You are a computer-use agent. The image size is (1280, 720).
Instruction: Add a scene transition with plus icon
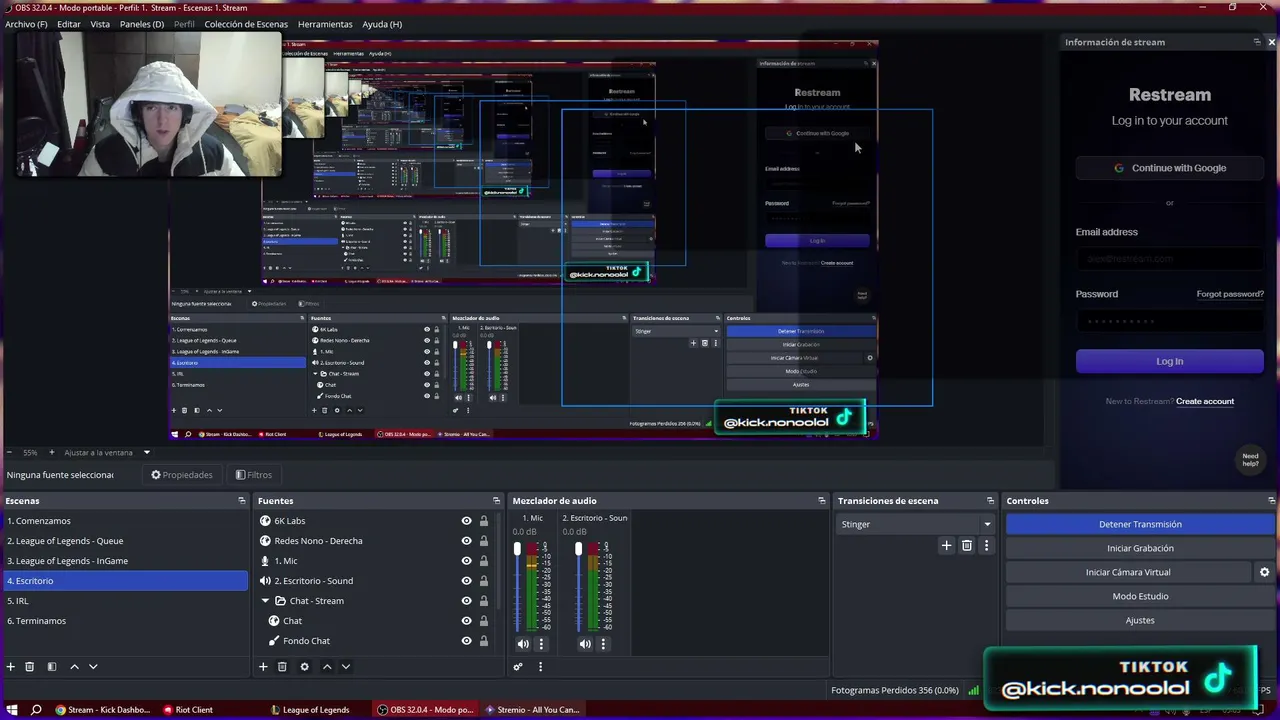coord(947,546)
